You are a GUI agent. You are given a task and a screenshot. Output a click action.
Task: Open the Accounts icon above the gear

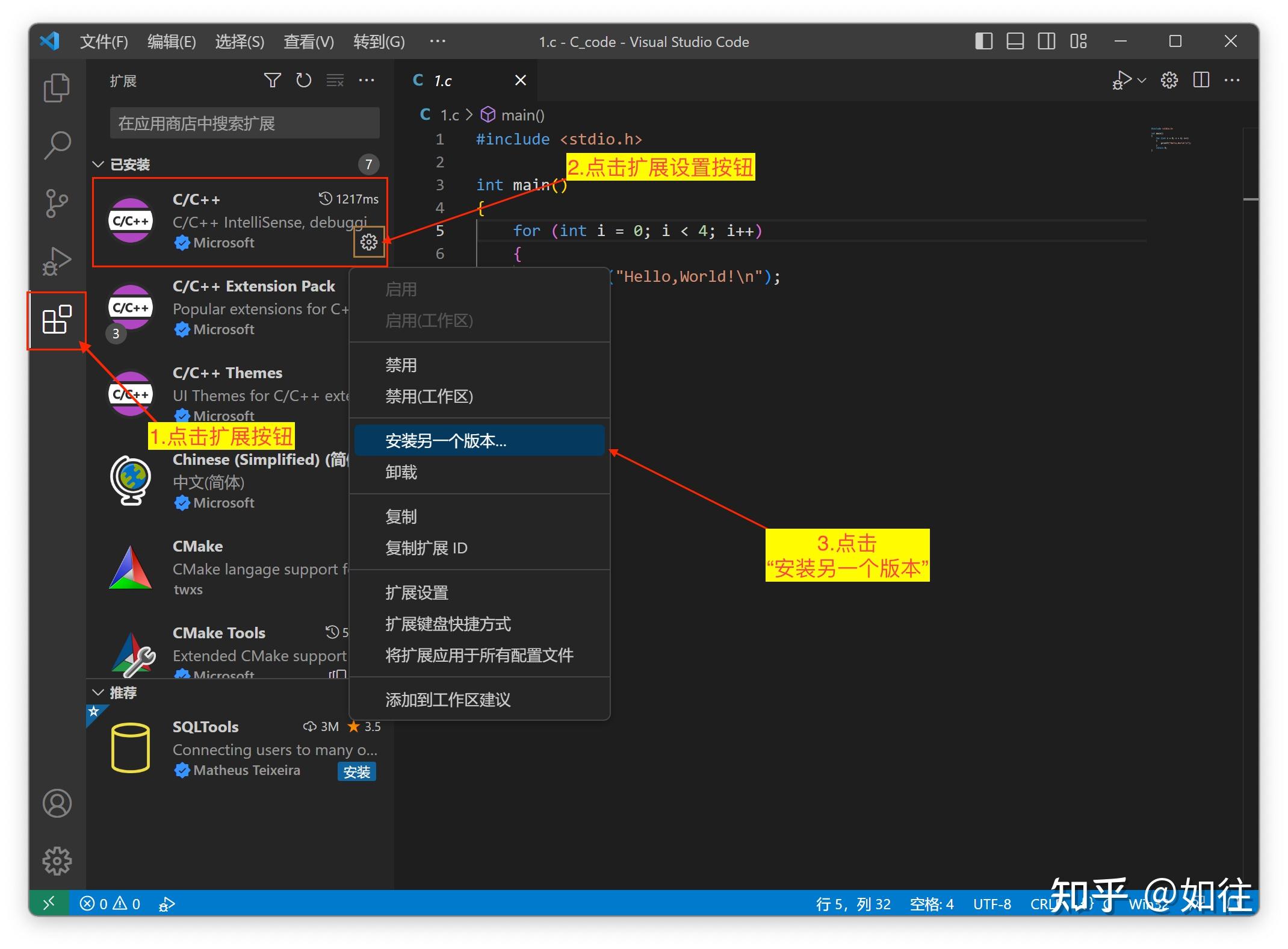pos(57,803)
